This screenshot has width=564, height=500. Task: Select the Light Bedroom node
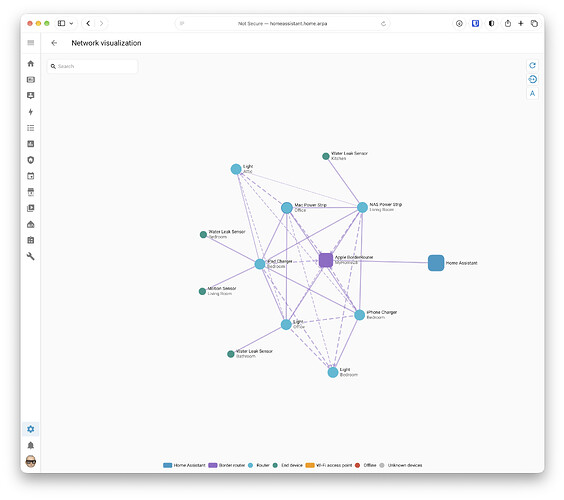(333, 372)
